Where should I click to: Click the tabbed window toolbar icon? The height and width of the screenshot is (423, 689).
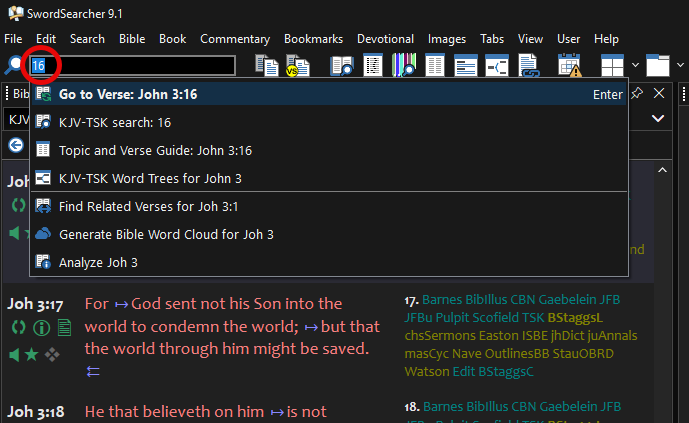(x=658, y=65)
